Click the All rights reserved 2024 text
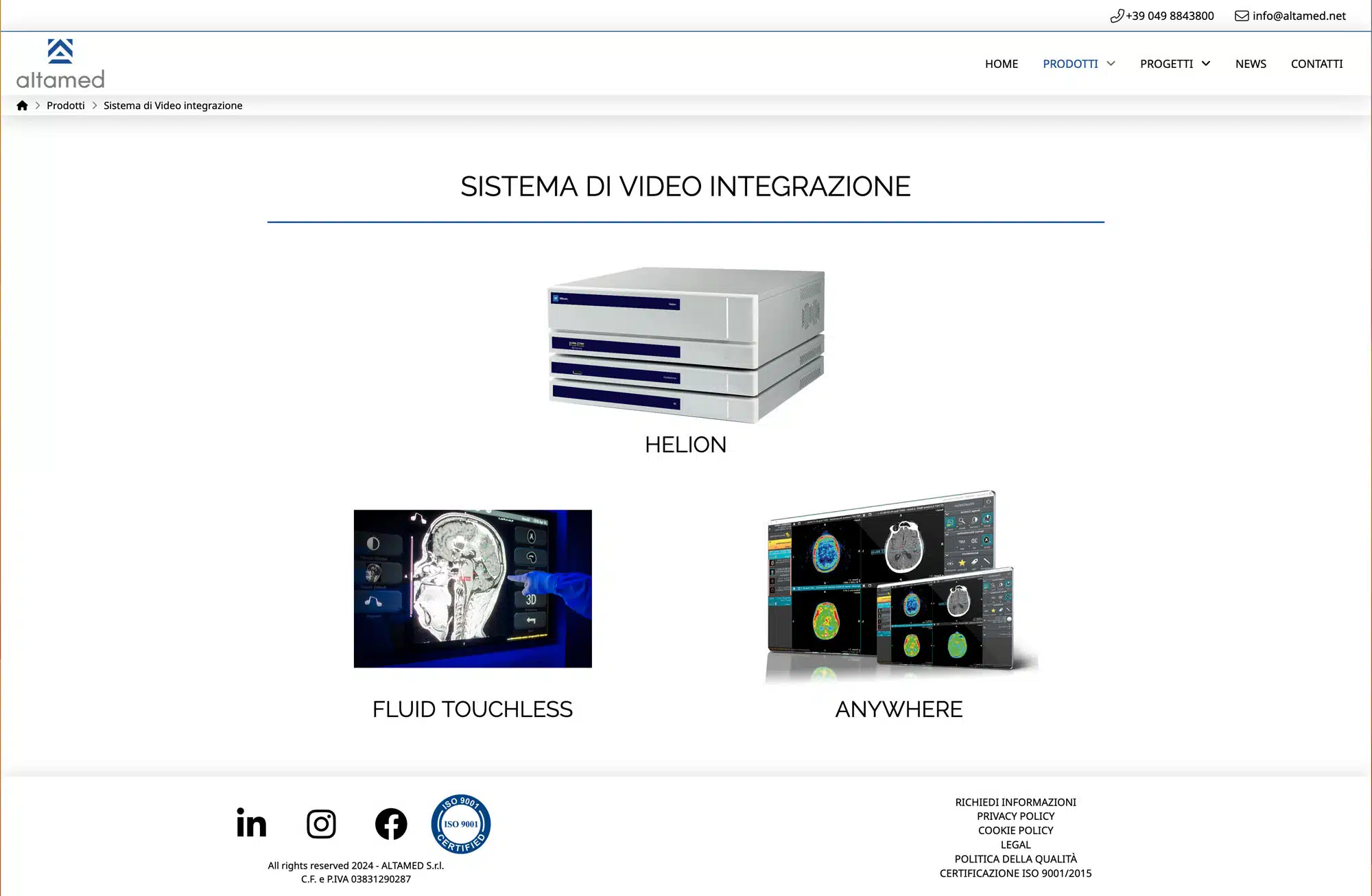This screenshot has width=1372, height=896. coord(356,866)
